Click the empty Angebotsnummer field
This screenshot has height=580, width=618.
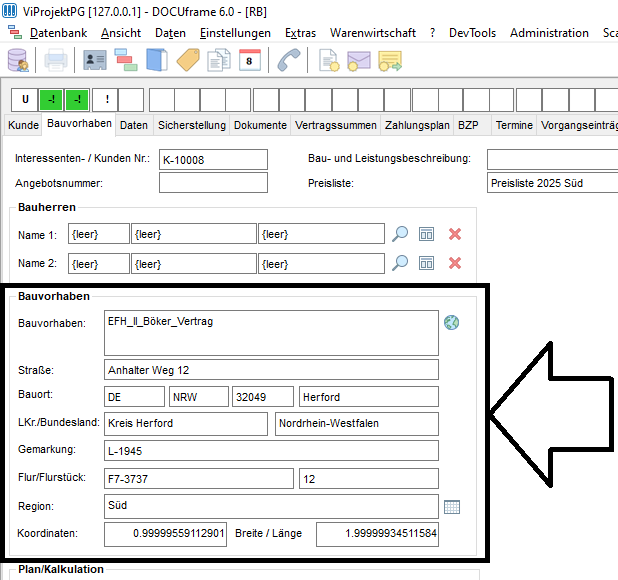tap(213, 182)
